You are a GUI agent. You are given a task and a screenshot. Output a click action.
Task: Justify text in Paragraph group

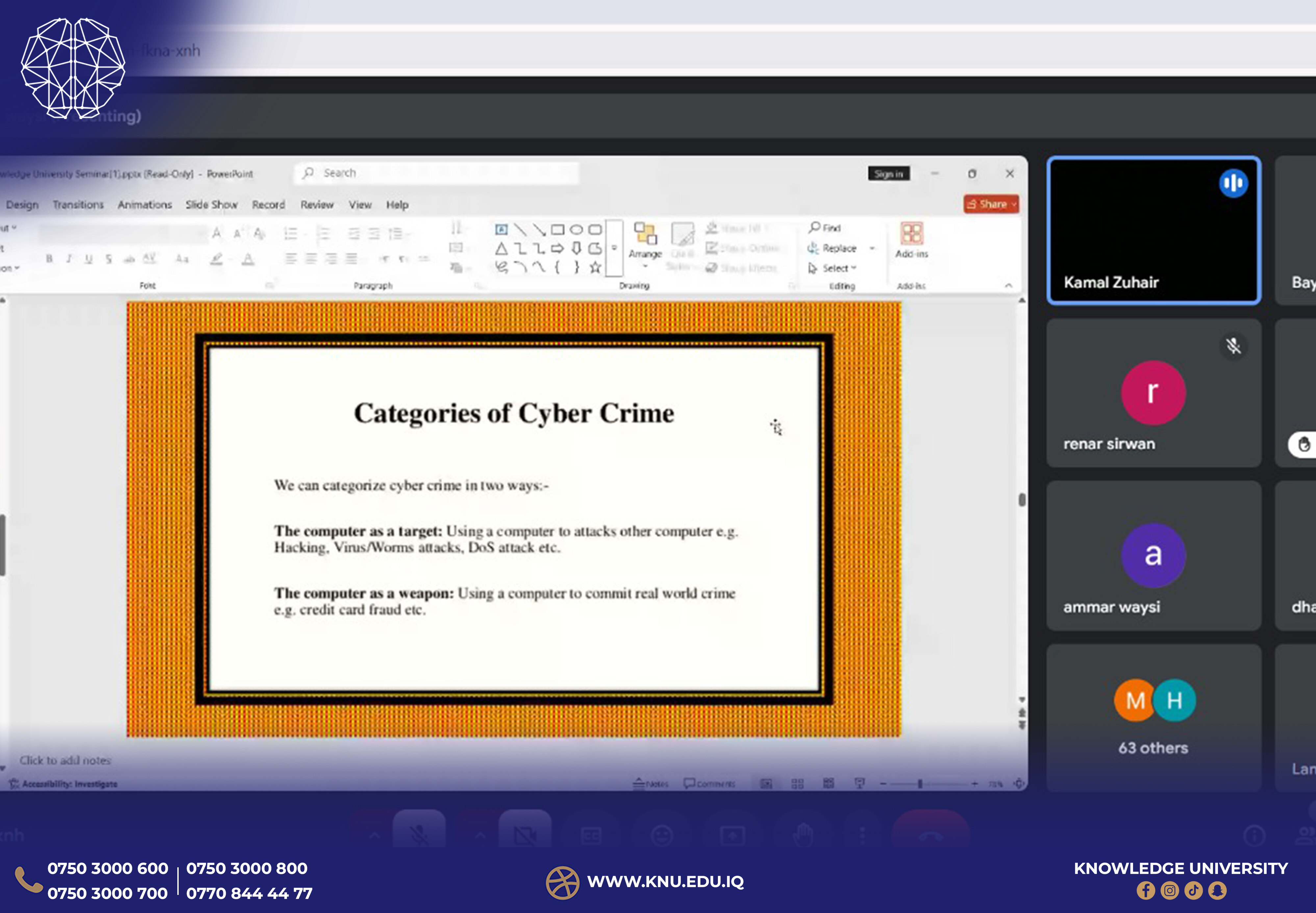(x=351, y=259)
